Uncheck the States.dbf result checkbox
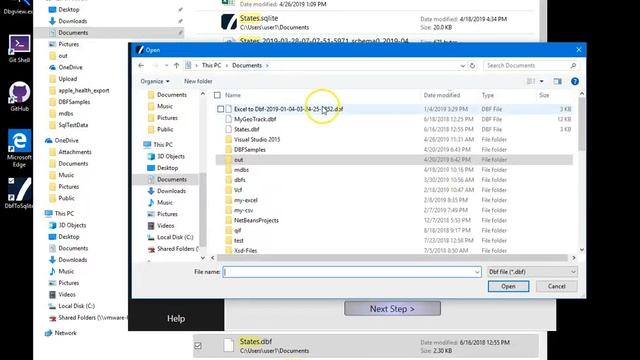This screenshot has width=640, height=360. pos(198,346)
